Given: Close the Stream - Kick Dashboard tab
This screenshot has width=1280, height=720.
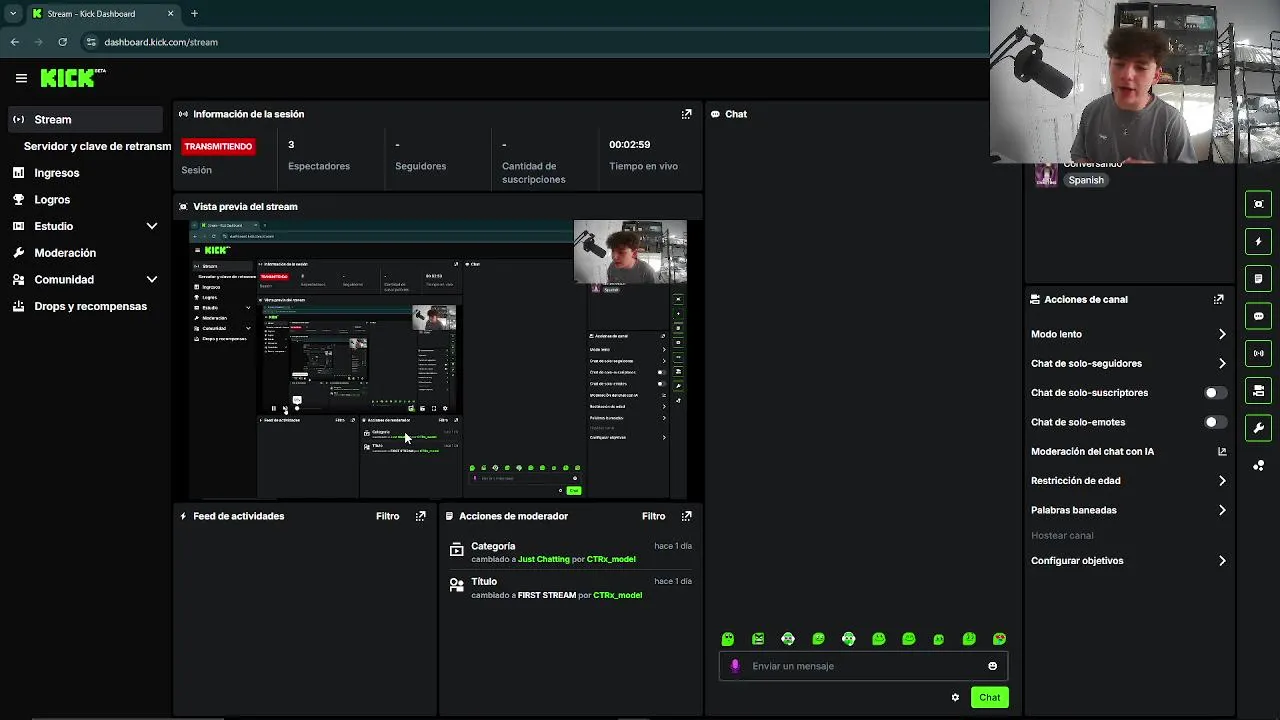Looking at the screenshot, I should coord(170,13).
